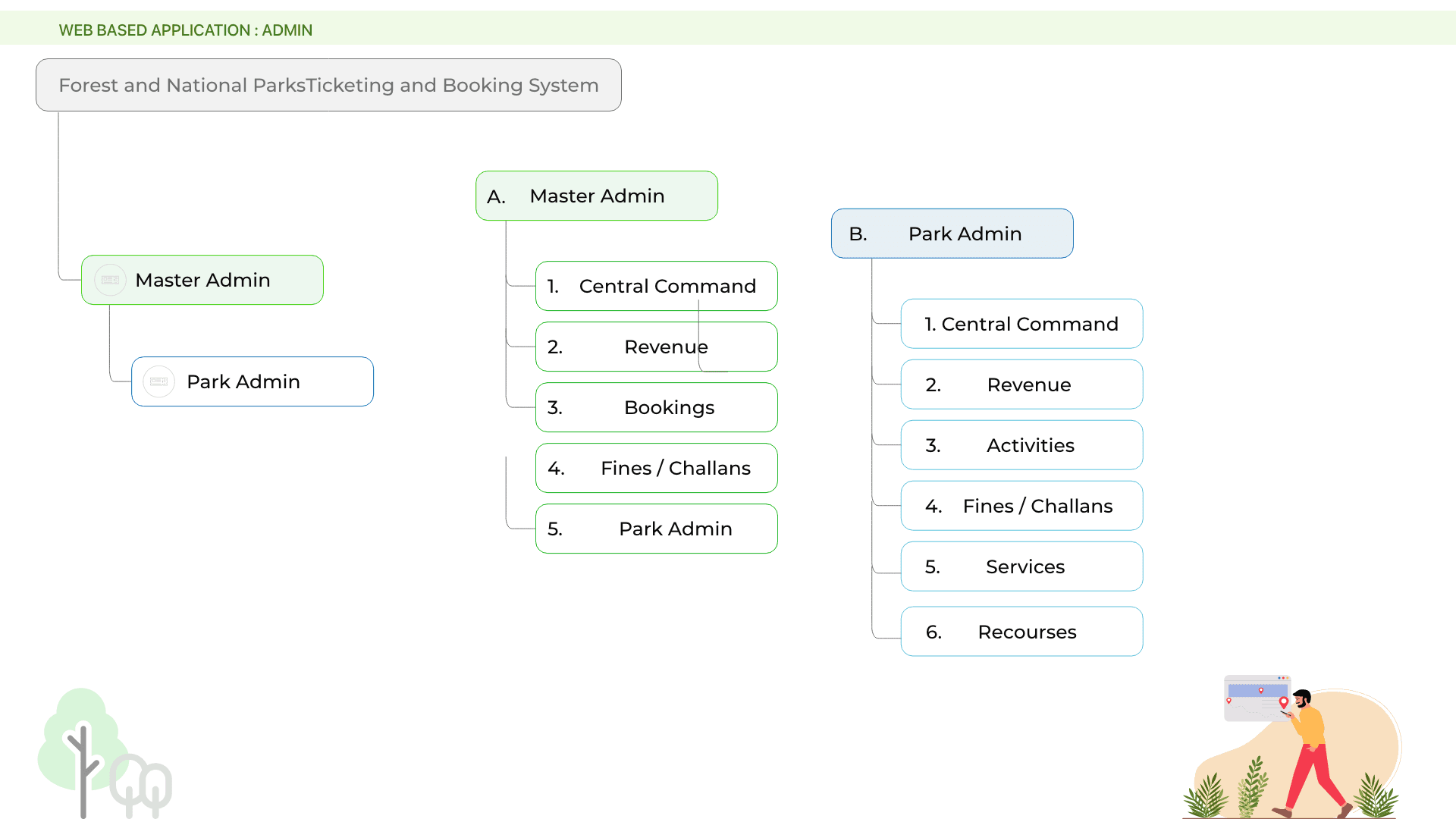Image resolution: width=1456 pixels, height=819 pixels.
Task: Select Revenue item in the green Master Admin list
Action: point(656,347)
